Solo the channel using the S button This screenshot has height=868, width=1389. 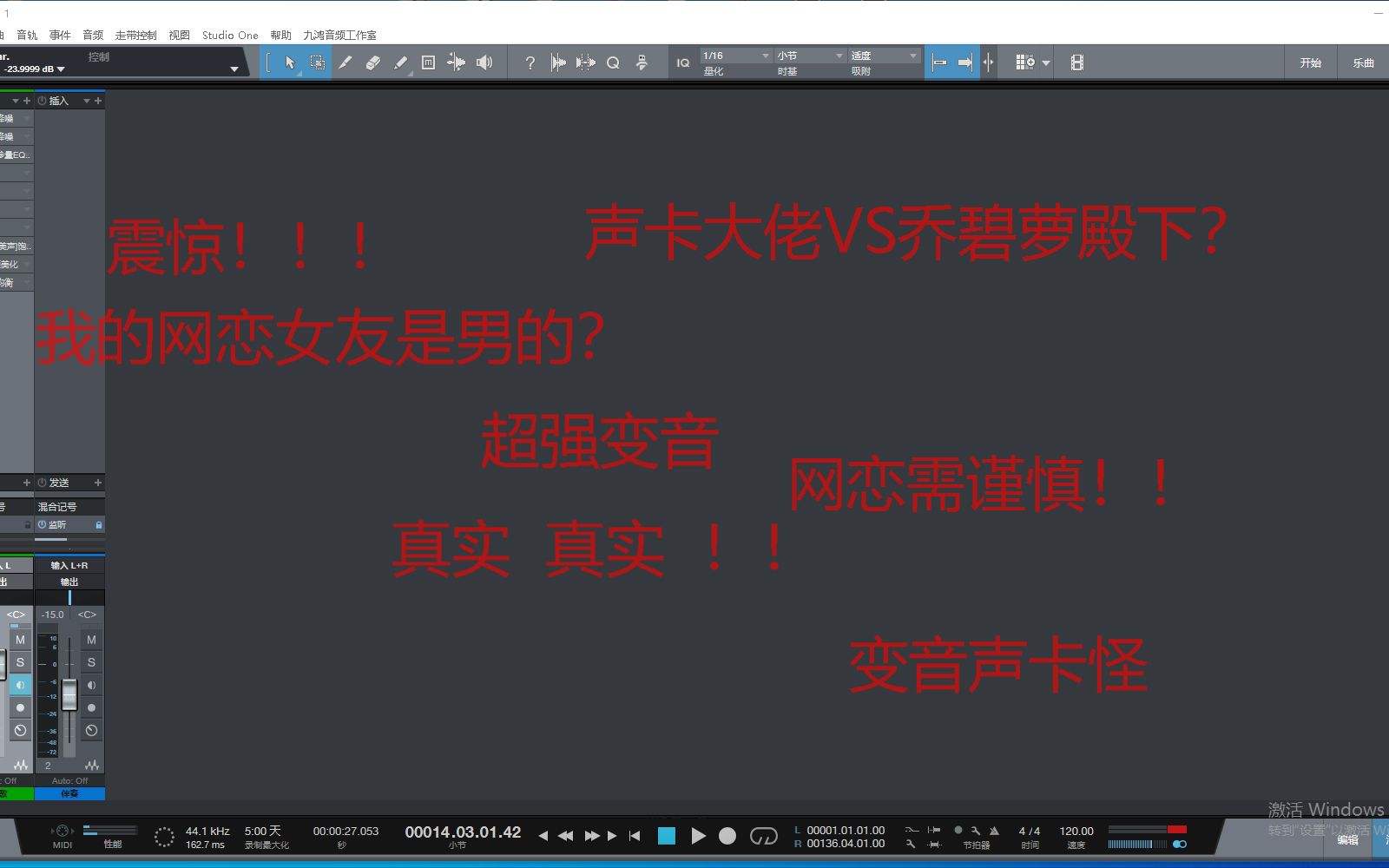90,662
